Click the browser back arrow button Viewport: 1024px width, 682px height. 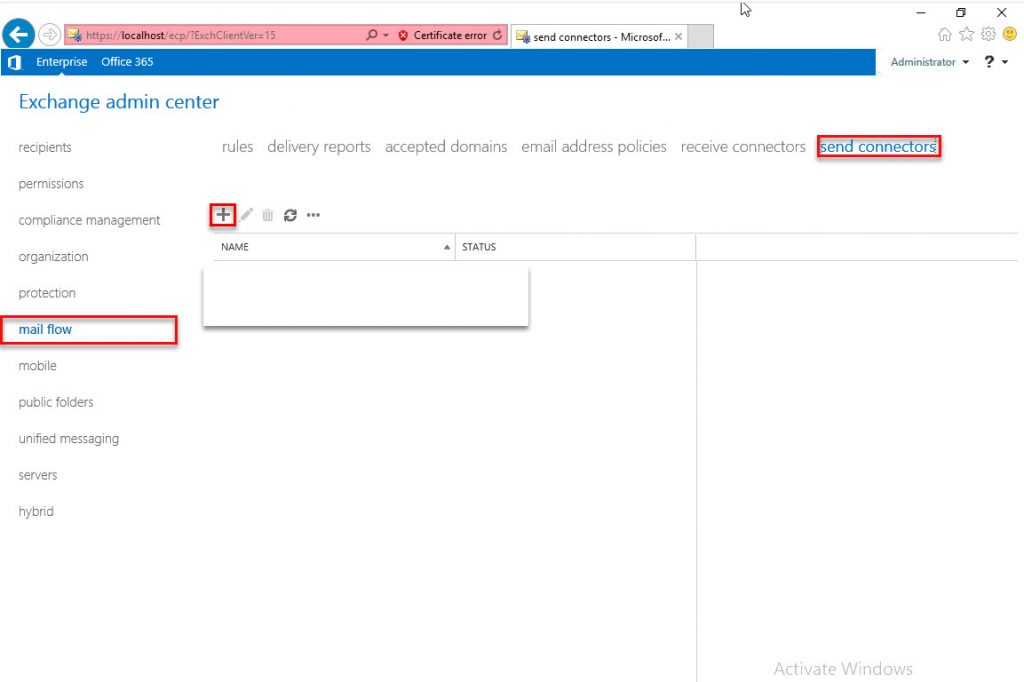18,35
